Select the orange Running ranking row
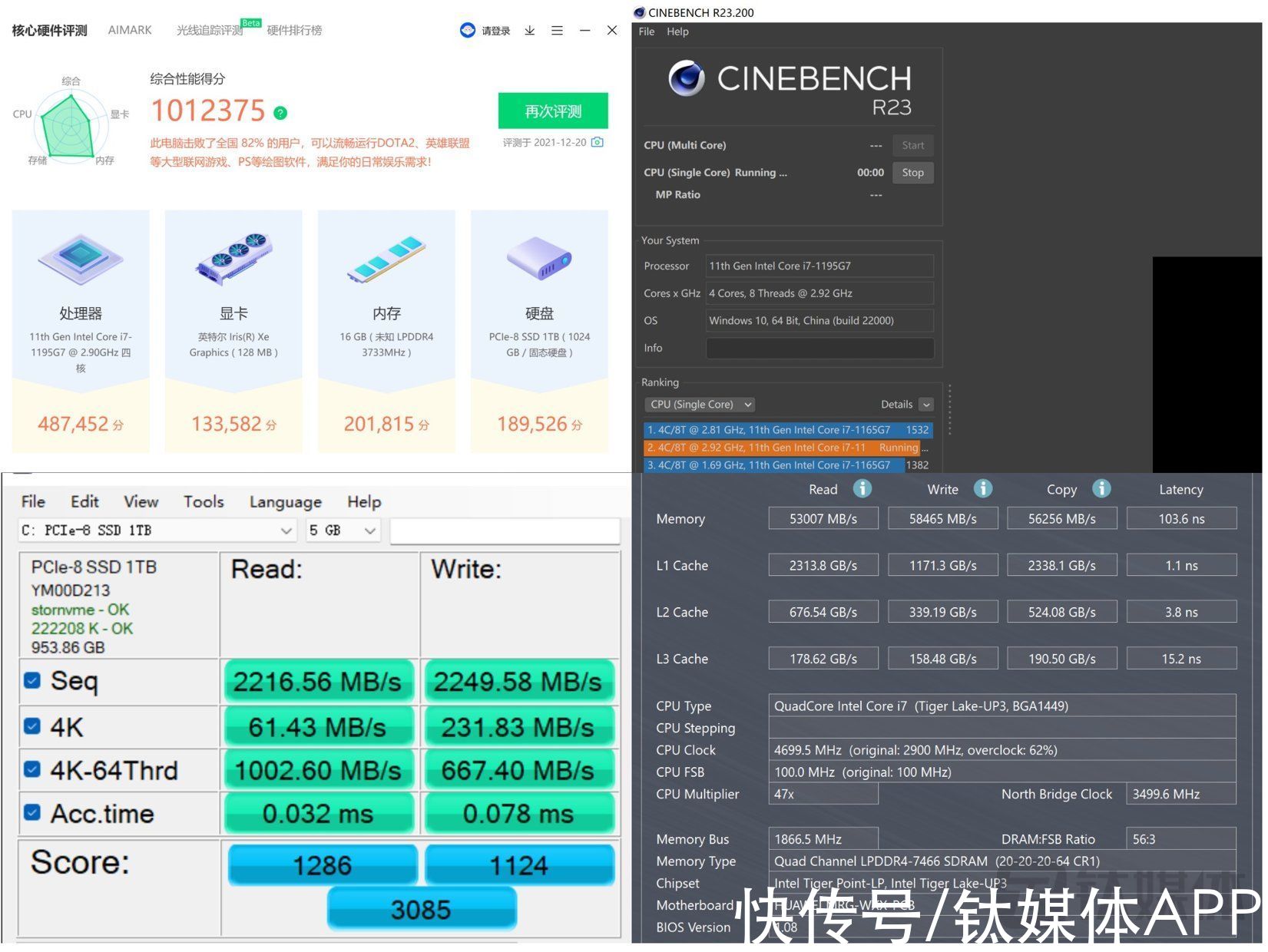This screenshot has height=952, width=1268. point(782,448)
